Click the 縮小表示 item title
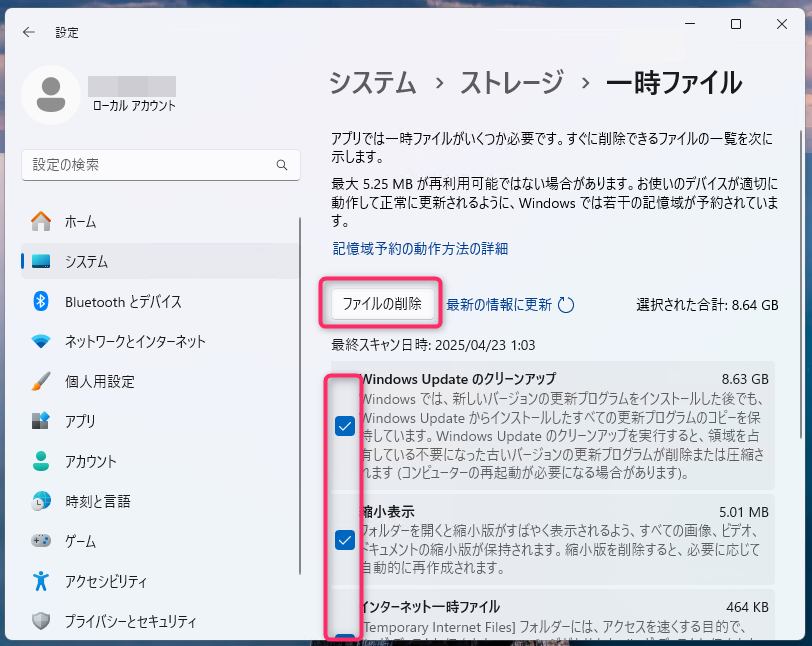The image size is (812, 646). (388, 512)
